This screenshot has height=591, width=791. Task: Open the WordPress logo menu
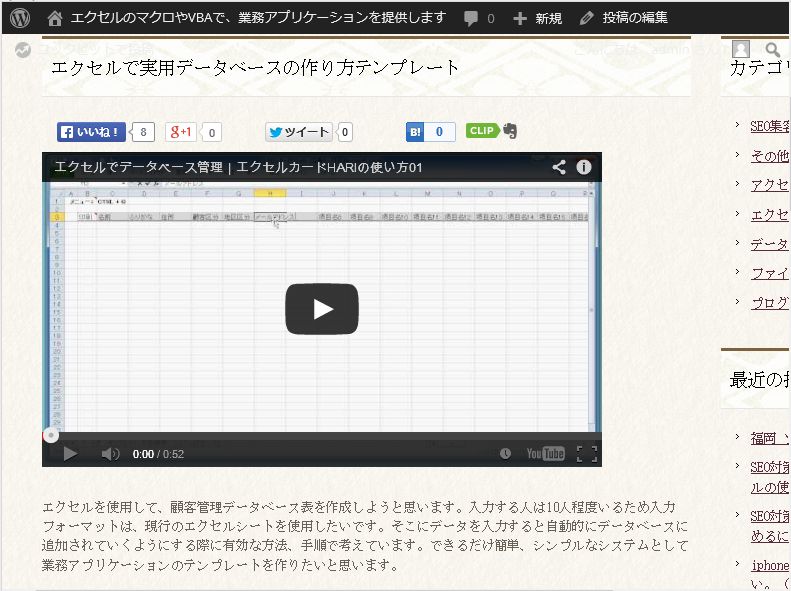tap(20, 18)
